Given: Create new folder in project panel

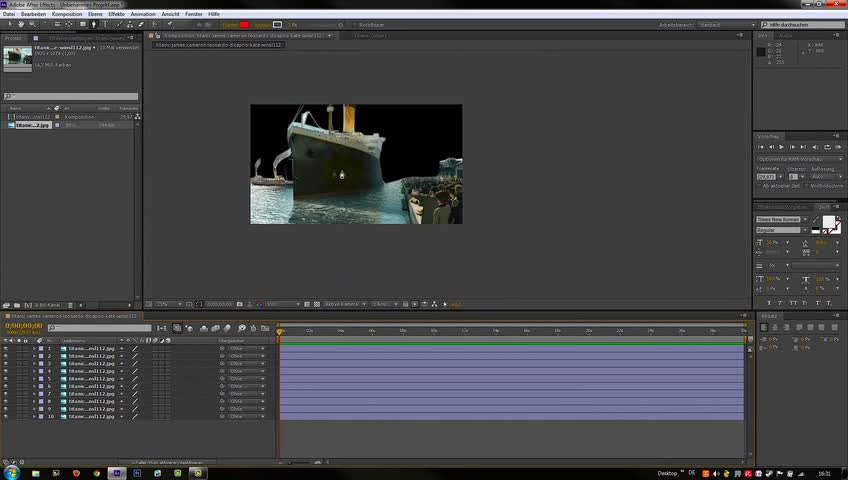Looking at the screenshot, I should coord(19,304).
